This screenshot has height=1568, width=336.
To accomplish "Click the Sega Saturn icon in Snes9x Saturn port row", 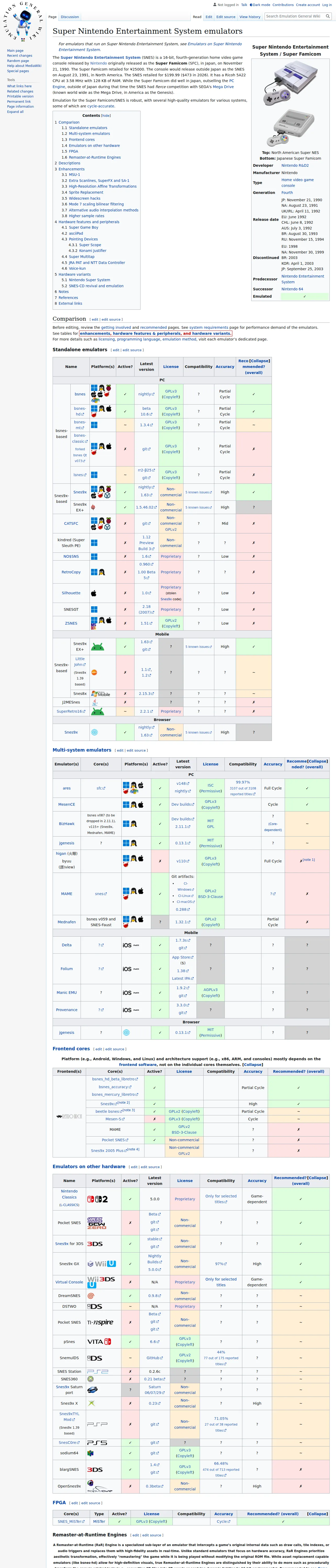I will click(x=93, y=1390).
